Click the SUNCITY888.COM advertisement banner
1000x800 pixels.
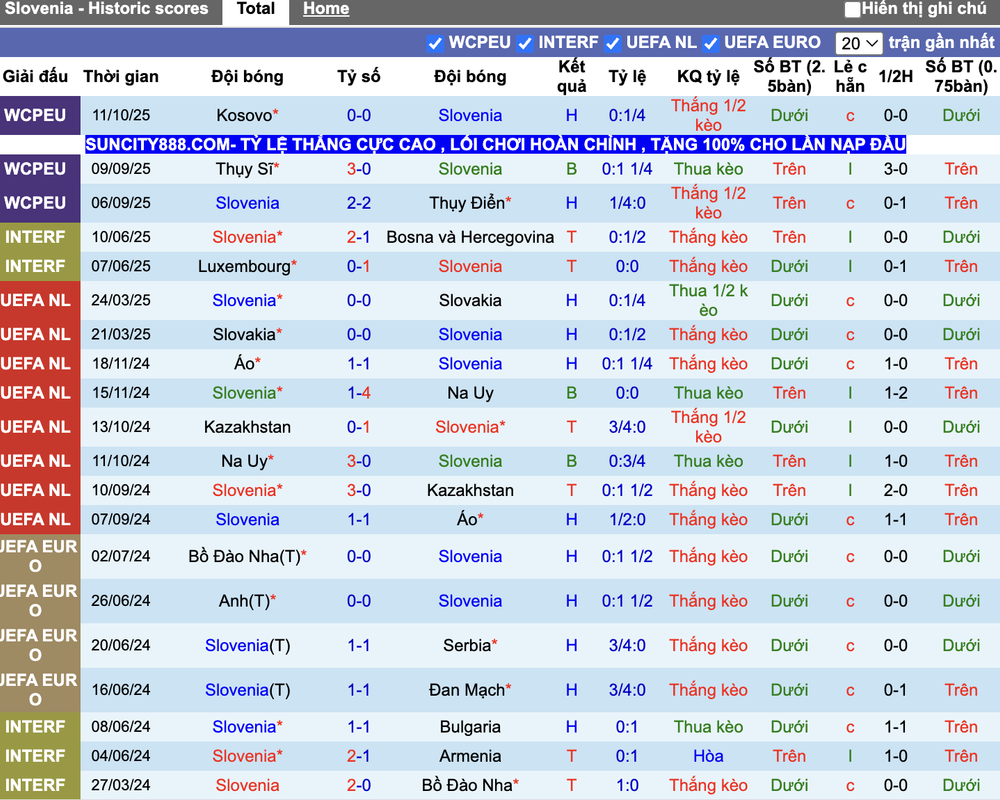[496, 144]
